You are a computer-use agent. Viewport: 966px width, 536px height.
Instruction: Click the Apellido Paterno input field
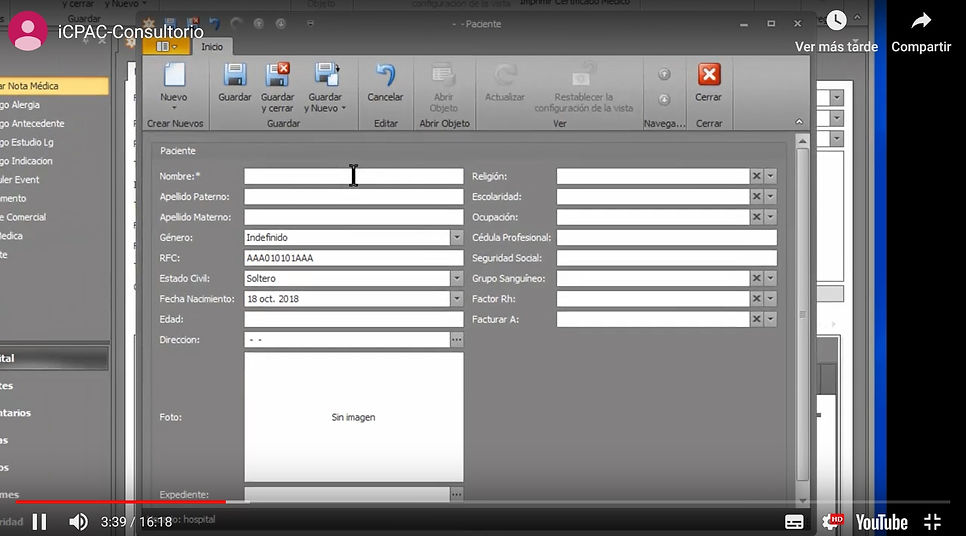pyautogui.click(x=354, y=197)
